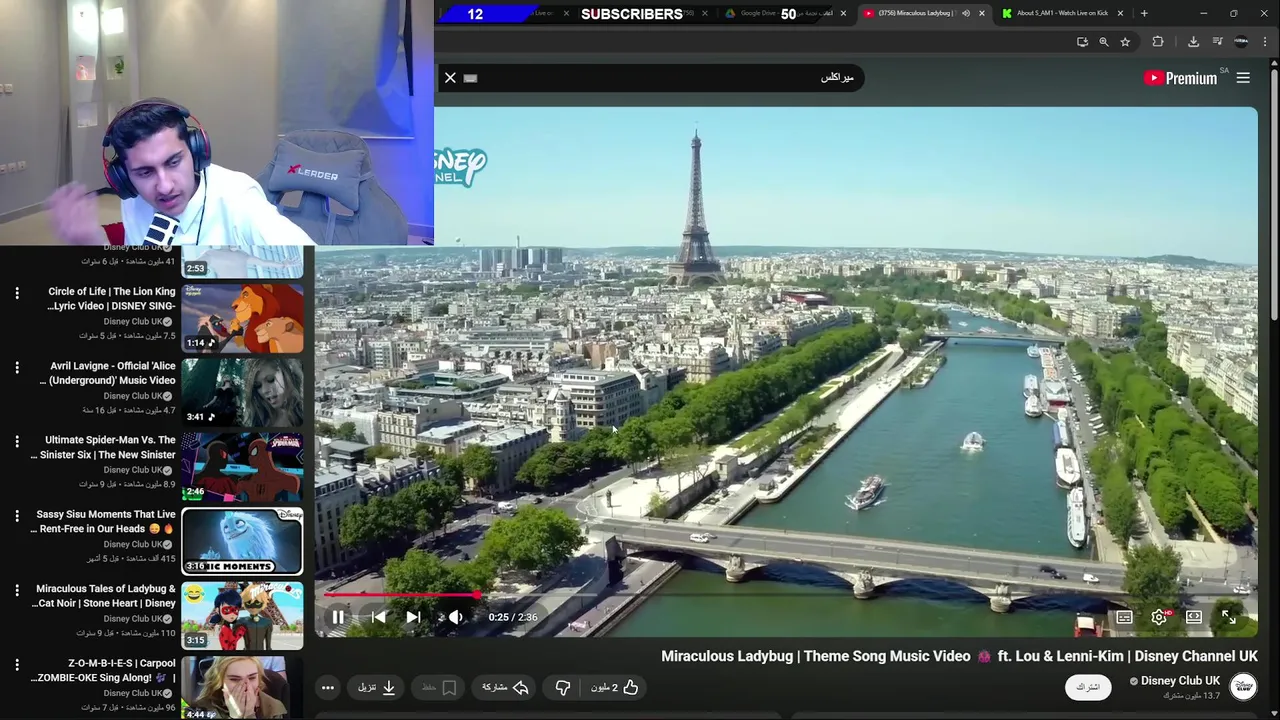Toggle subtitles in the video player
The width and height of the screenshot is (1280, 720).
coord(1124,617)
